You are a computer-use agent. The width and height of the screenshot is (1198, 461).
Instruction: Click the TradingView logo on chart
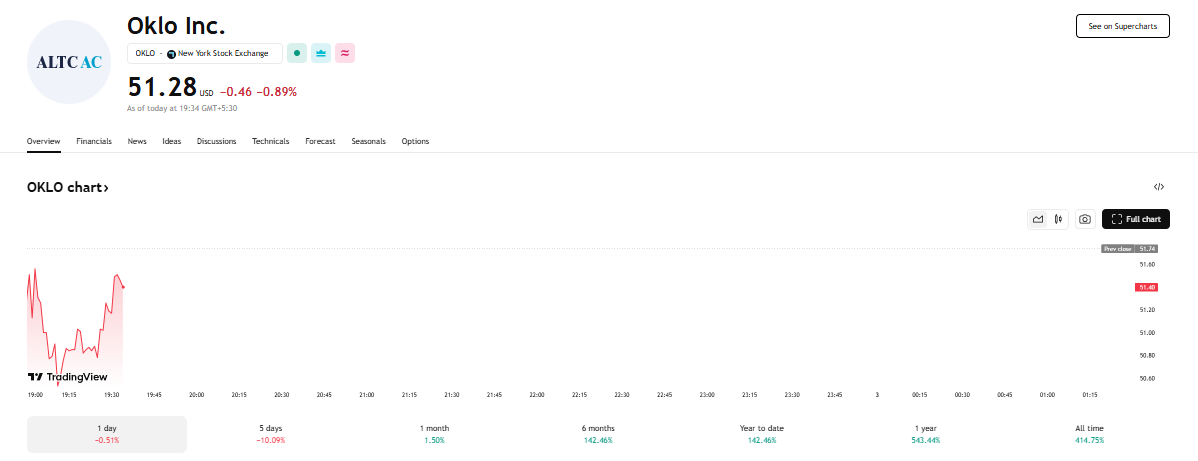point(67,377)
